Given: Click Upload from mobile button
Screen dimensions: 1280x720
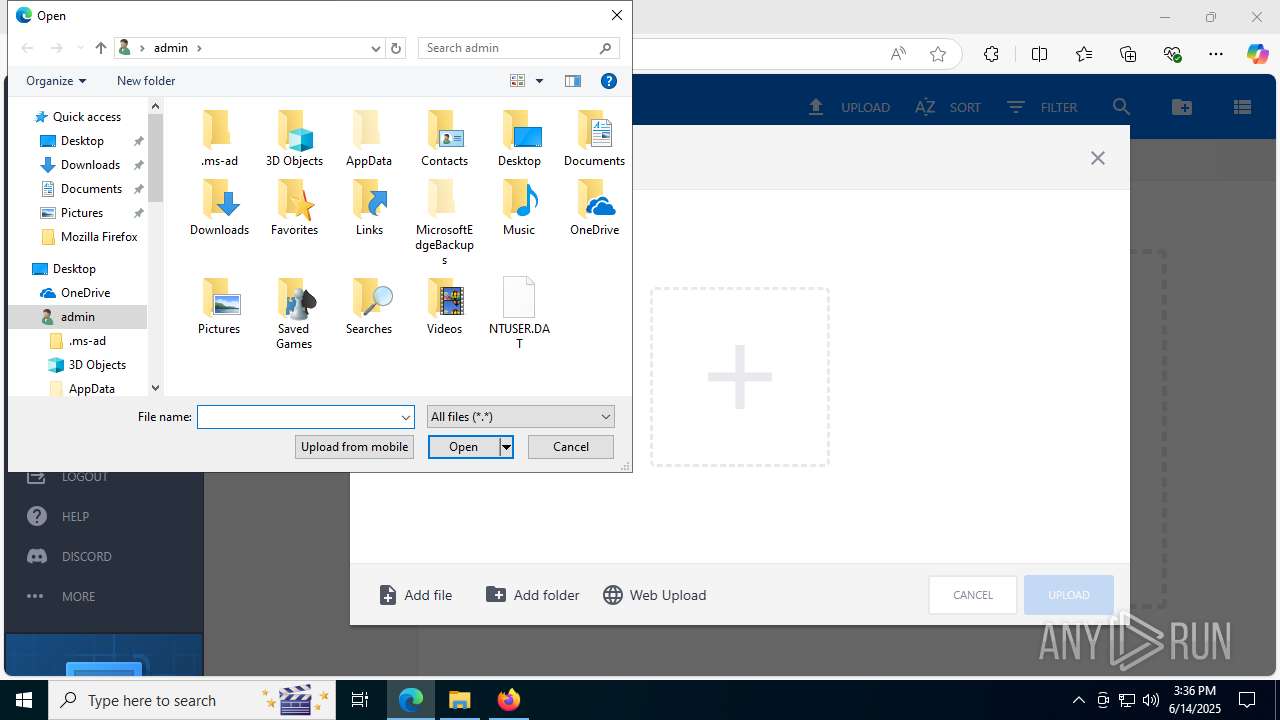Looking at the screenshot, I should click(355, 447).
